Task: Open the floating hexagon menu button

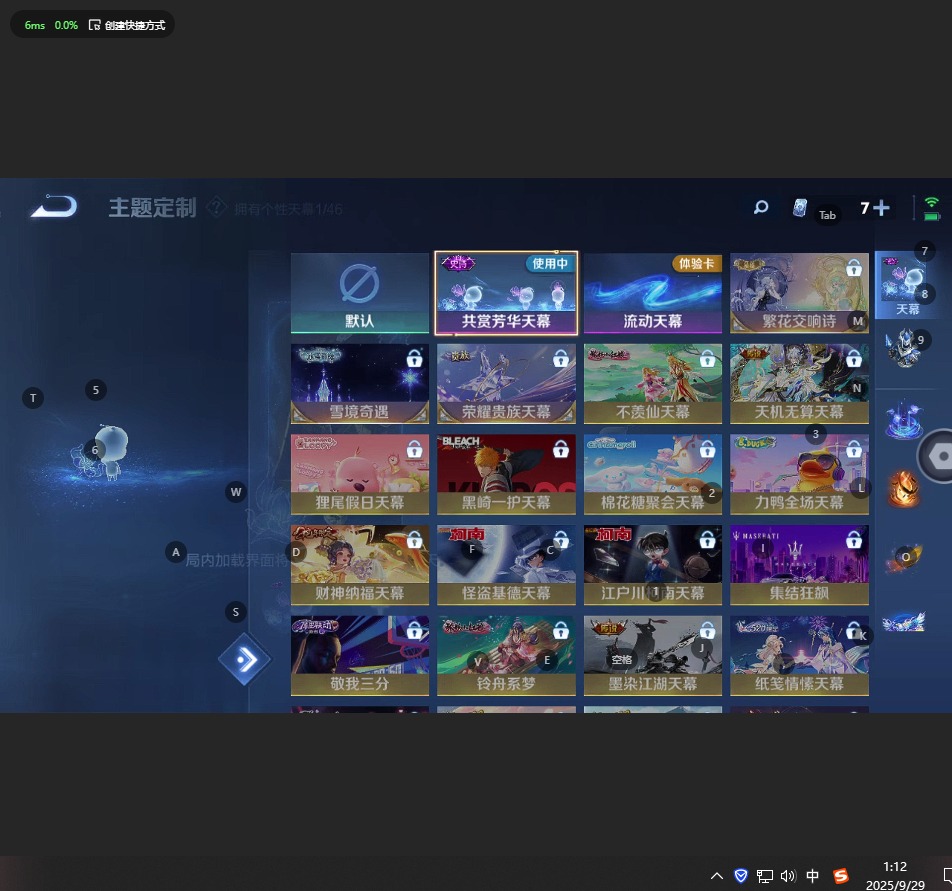Action: pyautogui.click(x=939, y=456)
